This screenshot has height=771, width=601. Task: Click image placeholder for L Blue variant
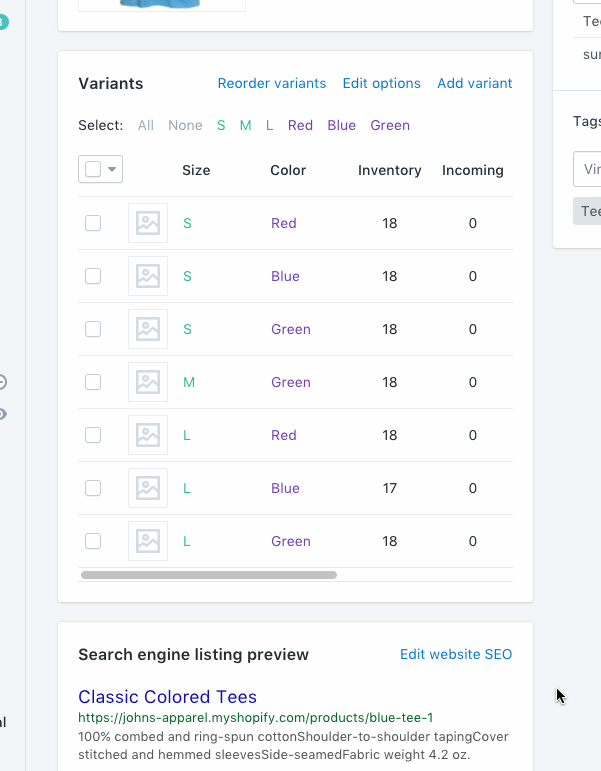tap(148, 488)
